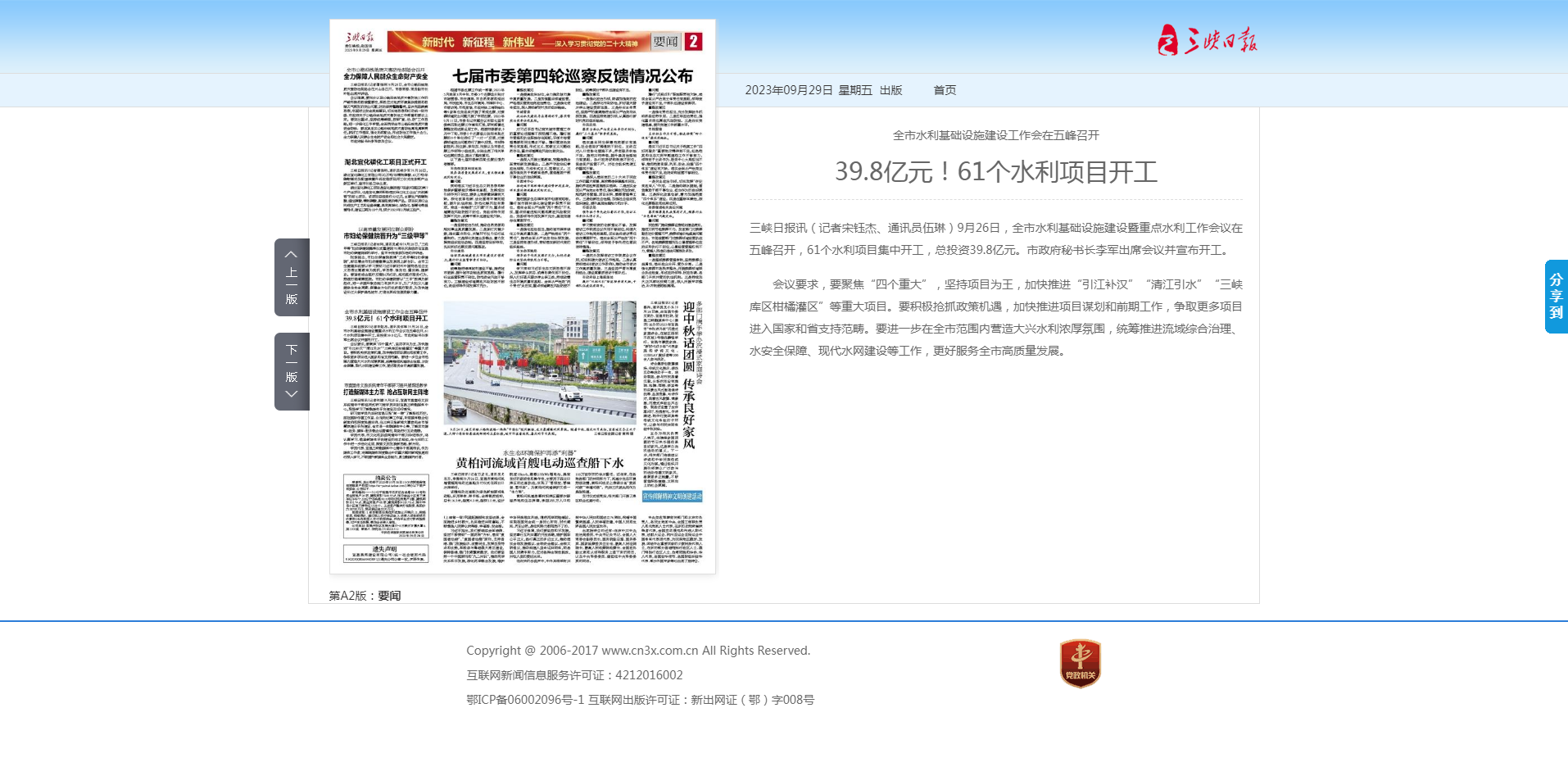Open the 黄柏河流域首艘电动巡查船下水 article
The height and width of the screenshot is (767, 1568).
(x=540, y=463)
